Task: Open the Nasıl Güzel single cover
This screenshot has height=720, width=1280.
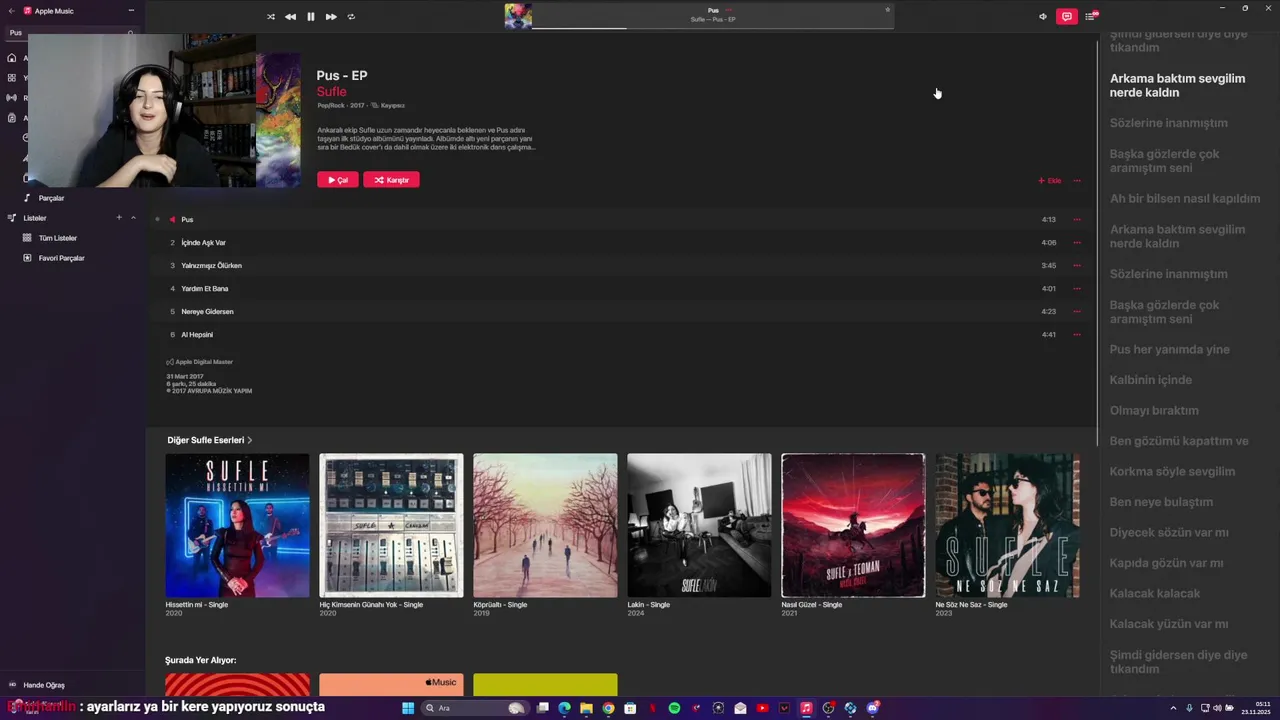Action: click(853, 526)
